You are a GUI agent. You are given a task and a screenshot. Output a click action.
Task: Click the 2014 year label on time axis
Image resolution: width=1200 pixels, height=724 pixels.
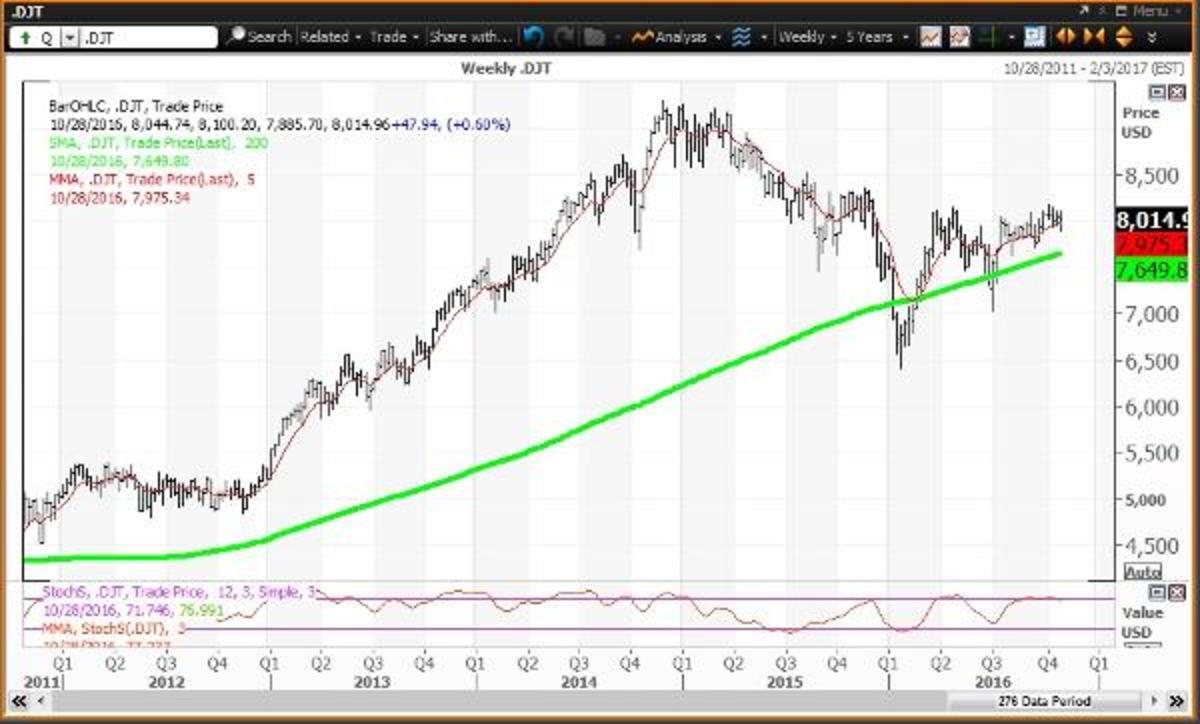[578, 680]
